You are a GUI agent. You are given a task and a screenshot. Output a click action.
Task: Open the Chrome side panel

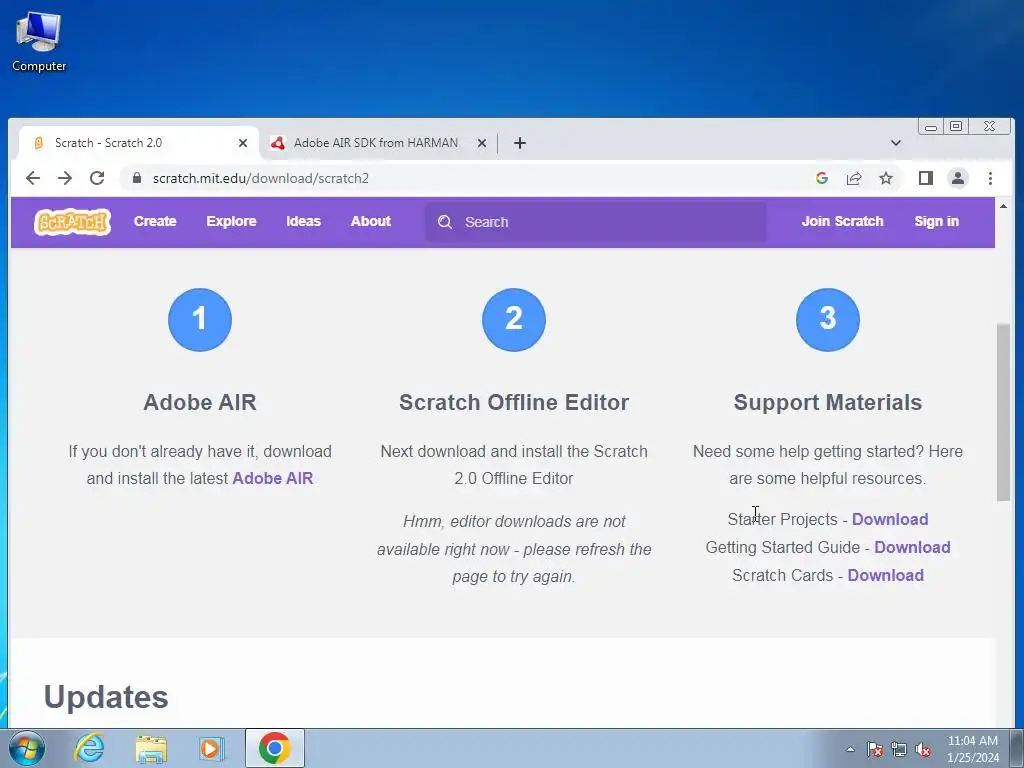[x=925, y=178]
